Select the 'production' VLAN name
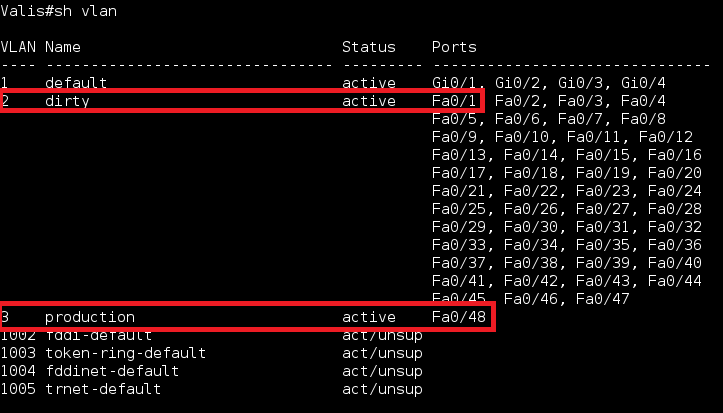Image resolution: width=723 pixels, height=413 pixels. tap(89, 317)
